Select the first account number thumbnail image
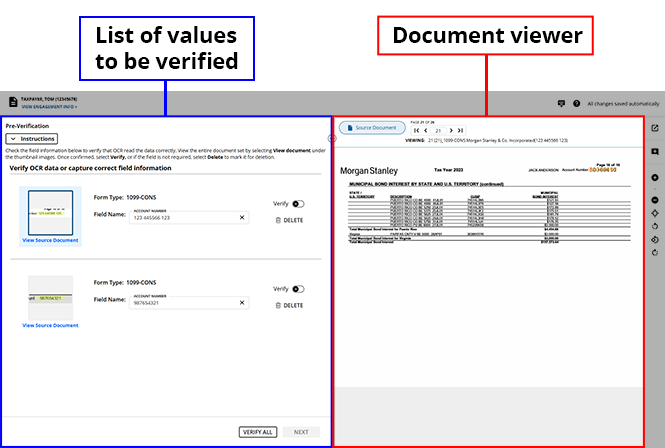This screenshot has width=665, height=448. pos(50,213)
